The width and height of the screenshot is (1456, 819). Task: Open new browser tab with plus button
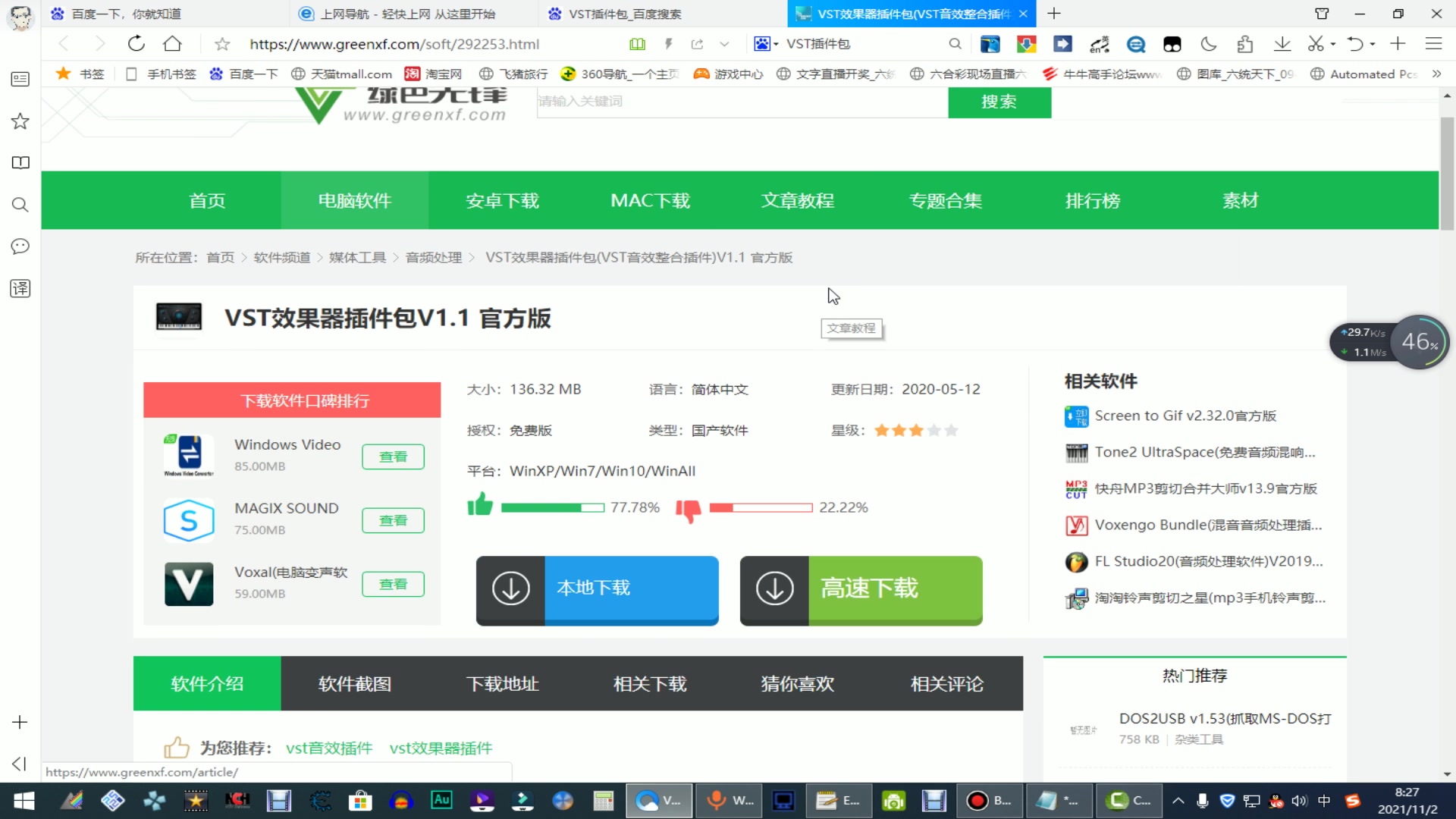[x=1054, y=14]
